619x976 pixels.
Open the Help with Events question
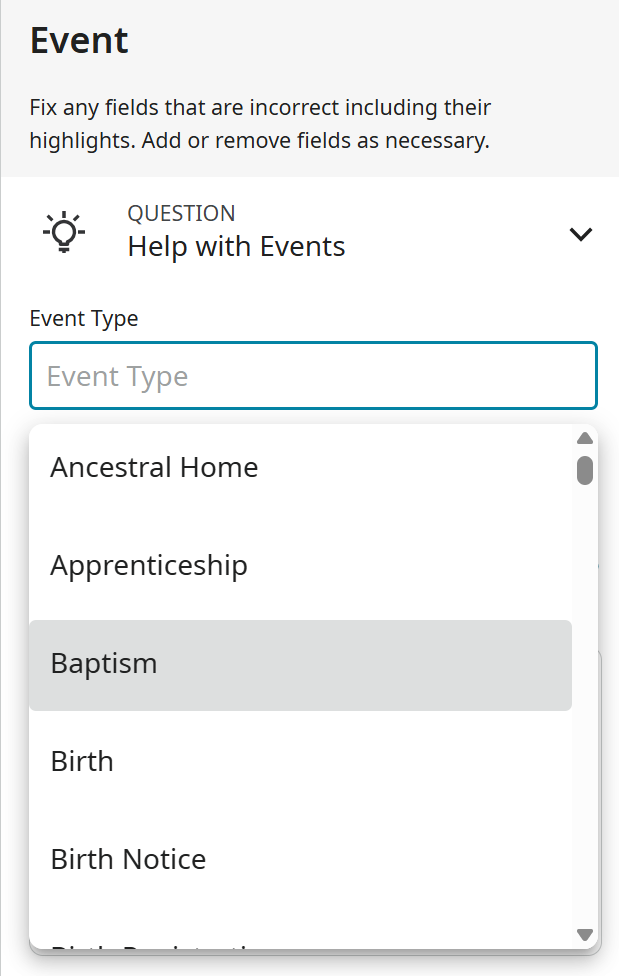point(236,246)
